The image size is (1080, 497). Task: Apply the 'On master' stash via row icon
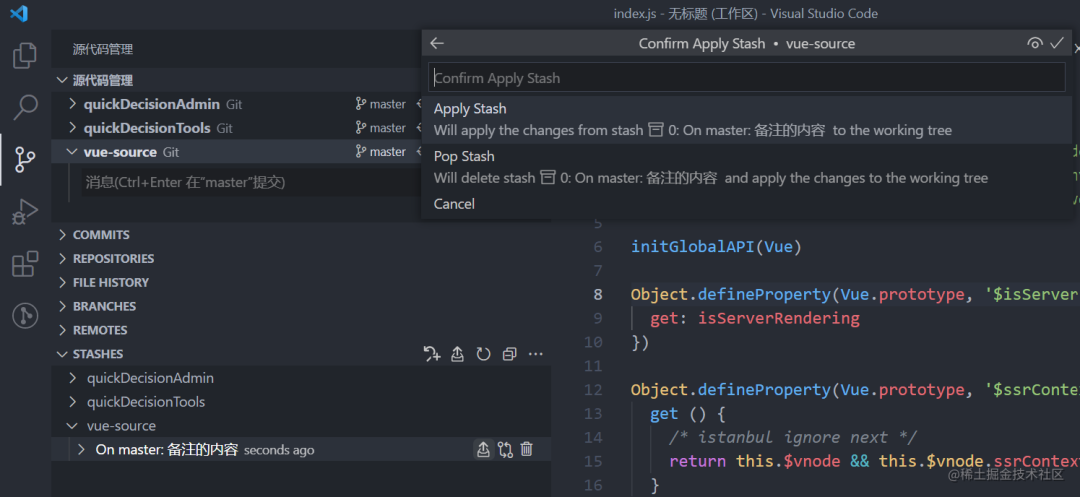[x=483, y=450]
